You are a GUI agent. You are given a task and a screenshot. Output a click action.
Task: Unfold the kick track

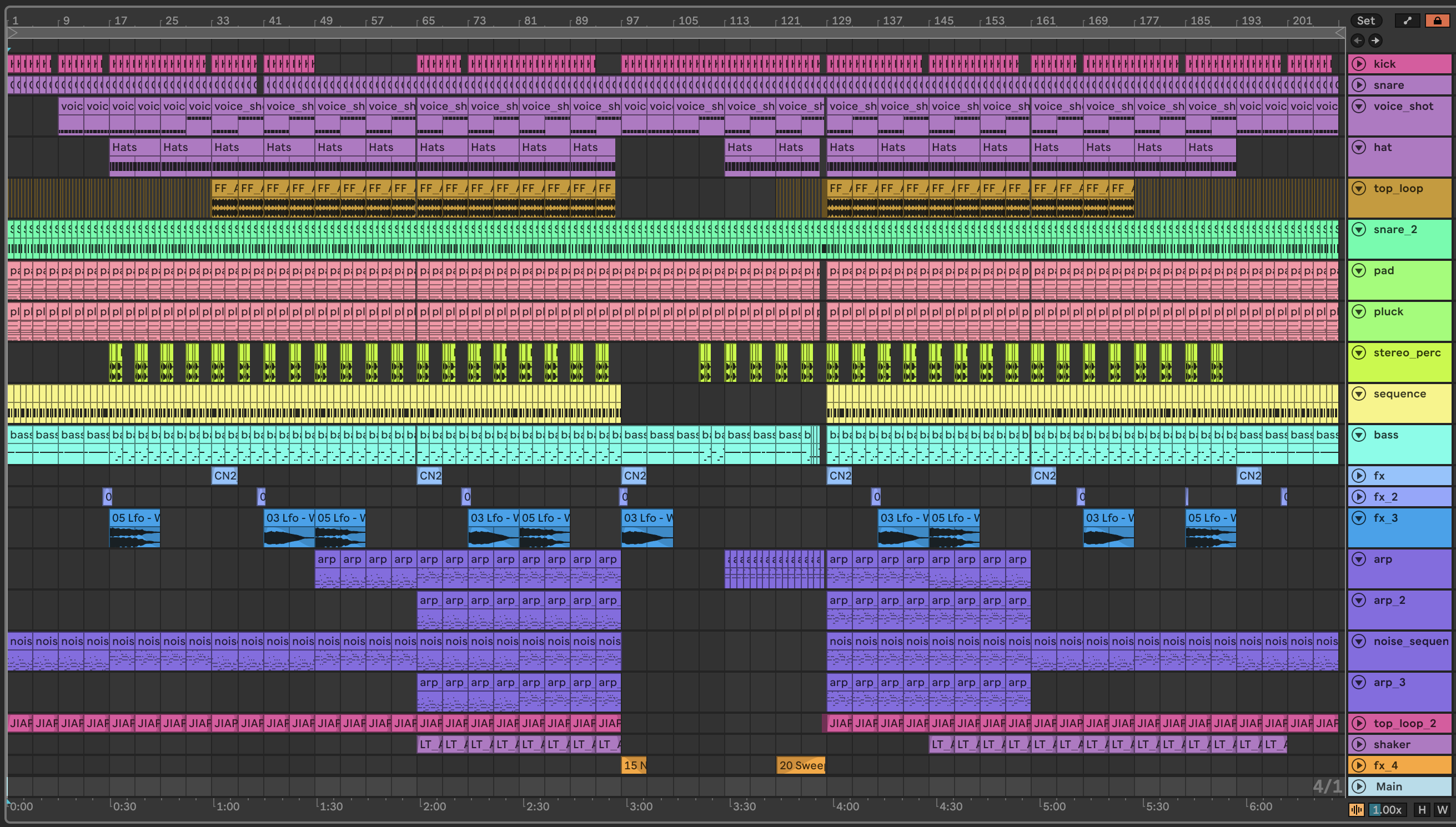(x=1359, y=64)
